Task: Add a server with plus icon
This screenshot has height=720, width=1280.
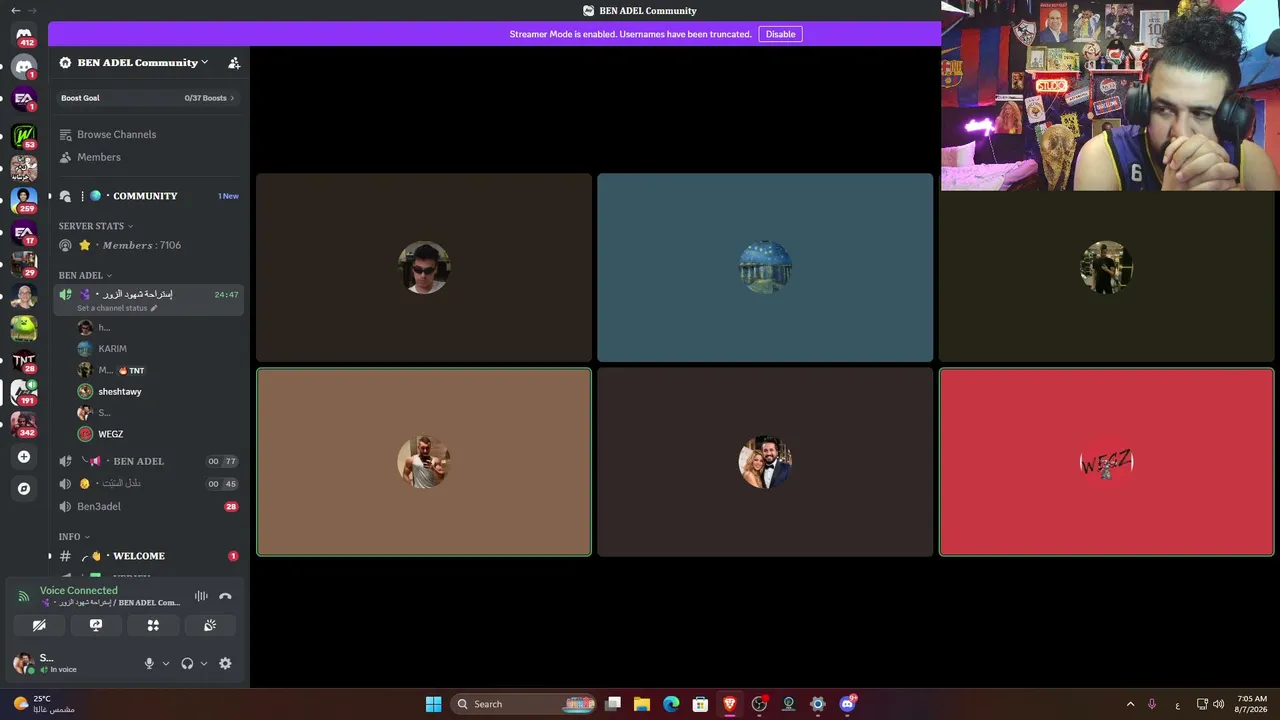Action: (24, 457)
